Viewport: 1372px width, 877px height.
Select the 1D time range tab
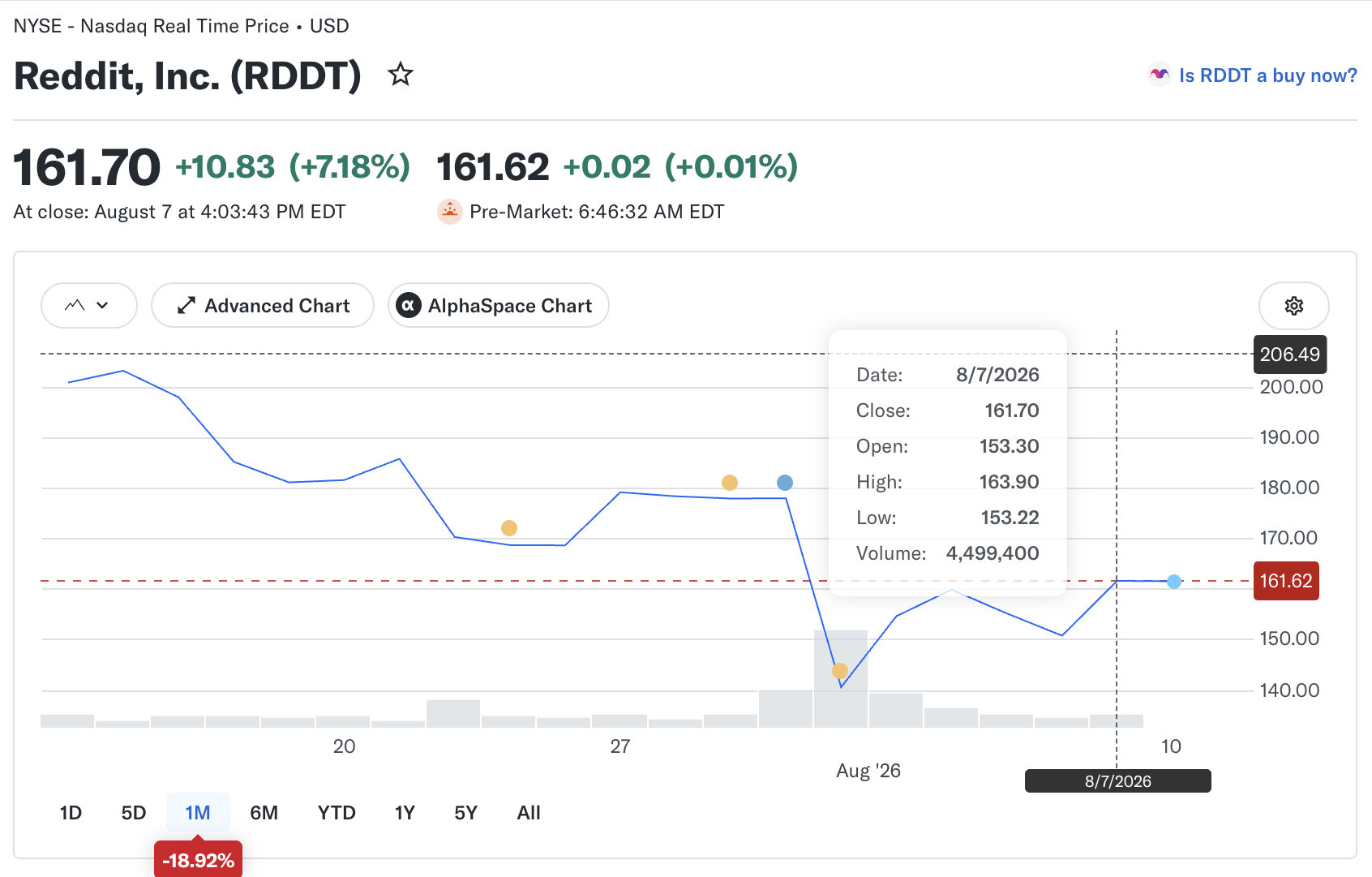71,813
